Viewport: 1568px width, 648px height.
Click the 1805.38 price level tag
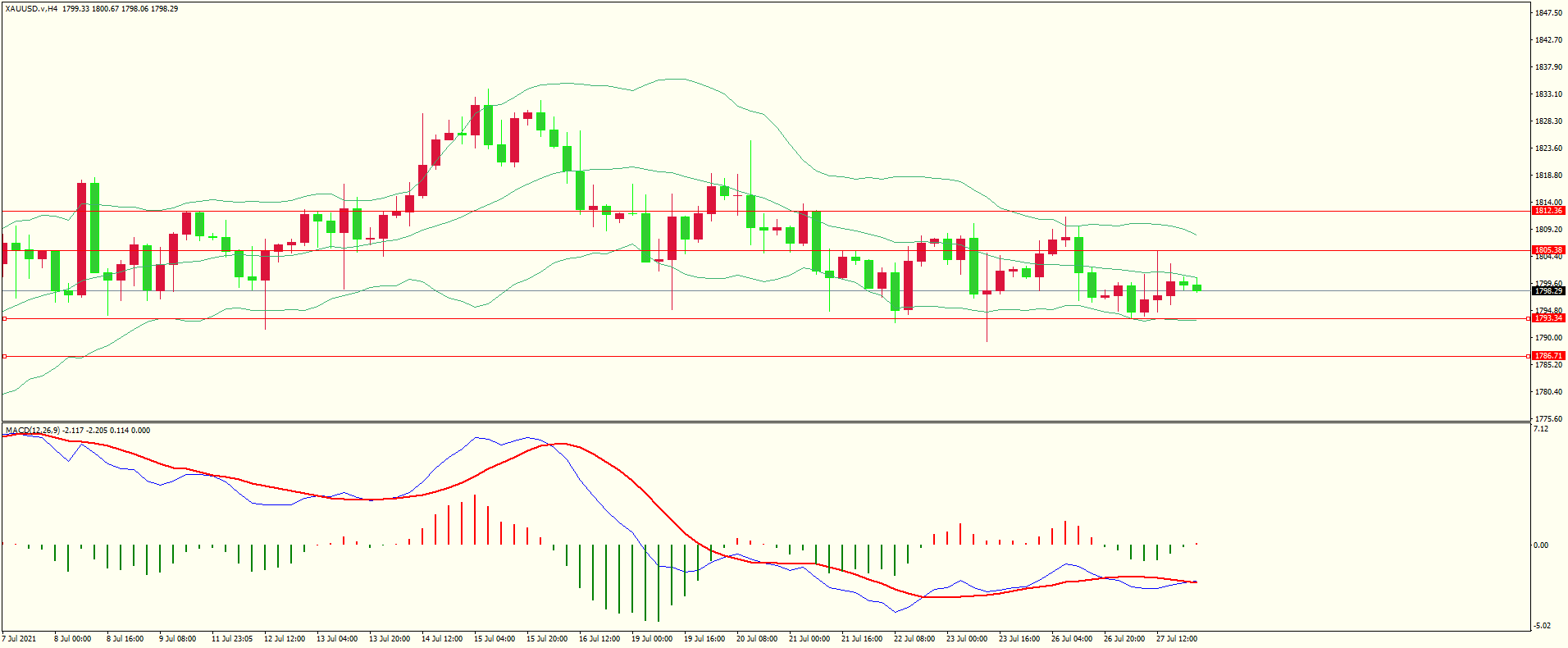tap(1548, 250)
